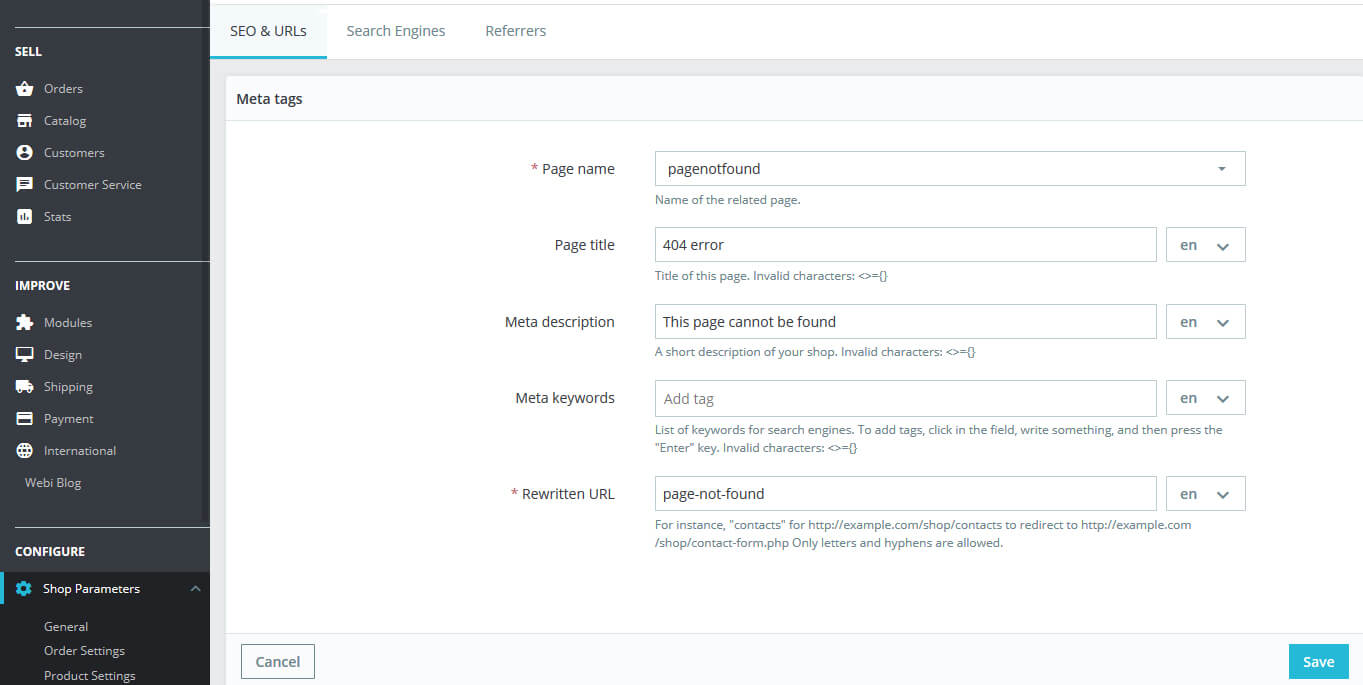Viewport: 1363px width, 685px height.
Task: Switch to the Search Engines tab
Action: 396,31
